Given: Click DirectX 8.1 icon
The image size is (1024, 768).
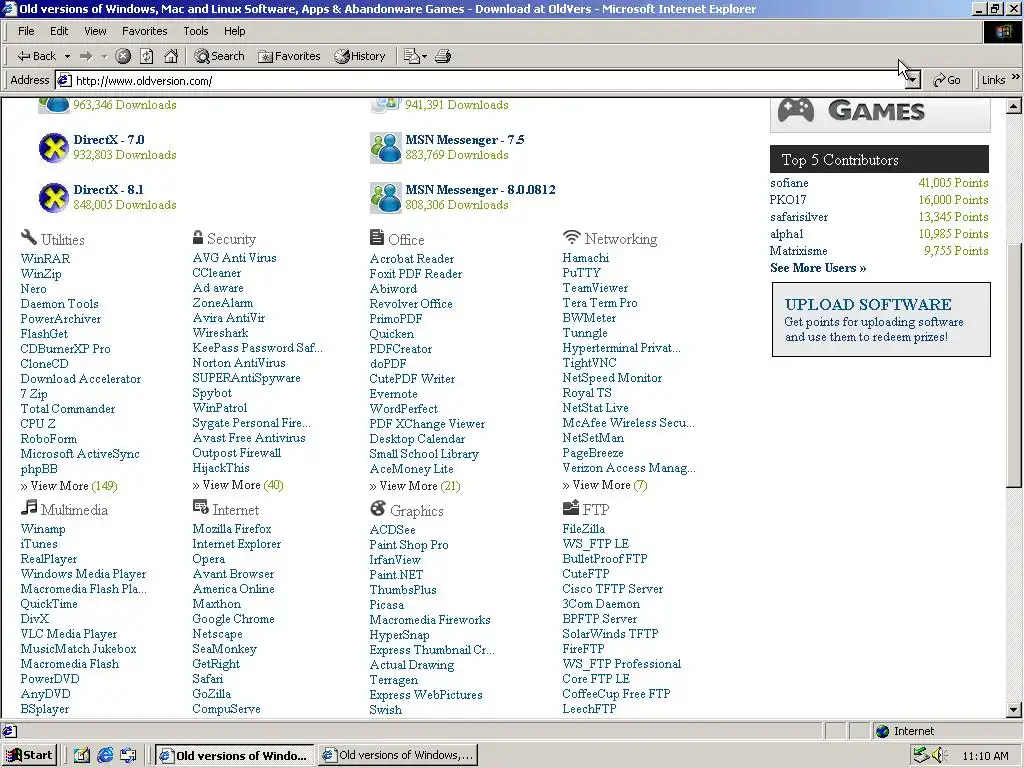Looking at the screenshot, I should point(54,197).
